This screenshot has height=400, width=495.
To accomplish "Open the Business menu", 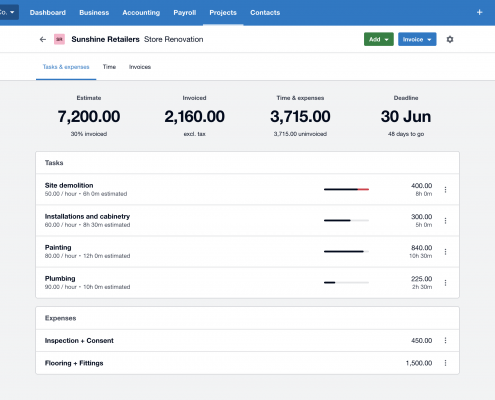I will pos(94,13).
